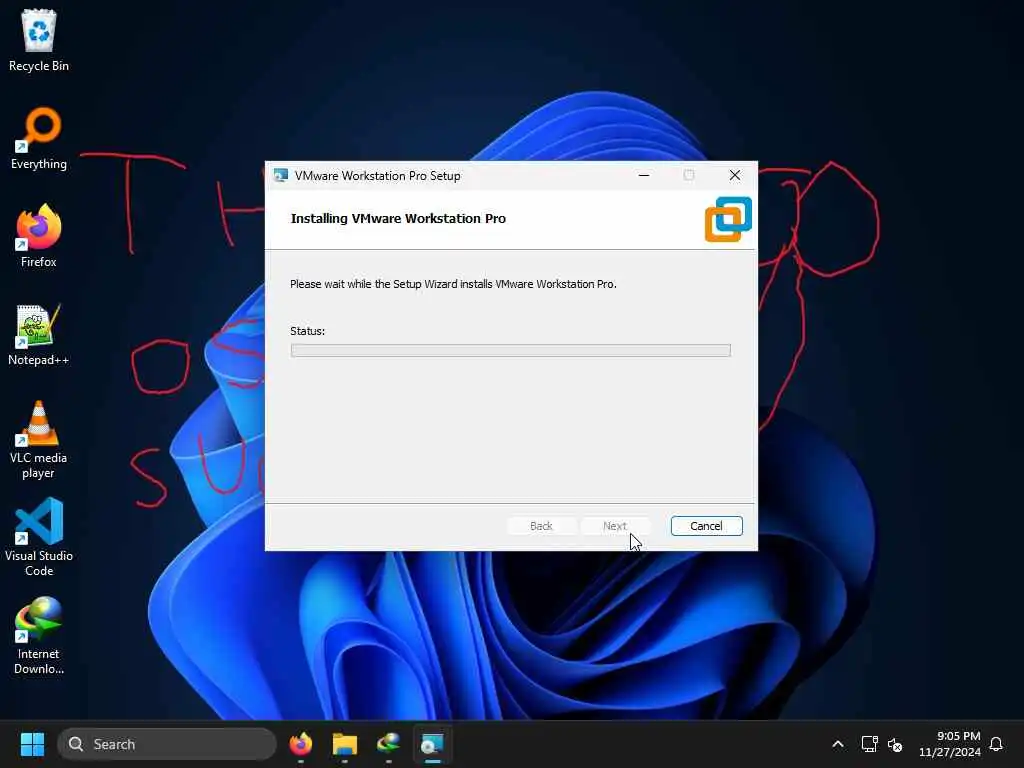Screen dimensions: 1024x768
Task: Click the "Status:" label
Action: [x=308, y=331]
